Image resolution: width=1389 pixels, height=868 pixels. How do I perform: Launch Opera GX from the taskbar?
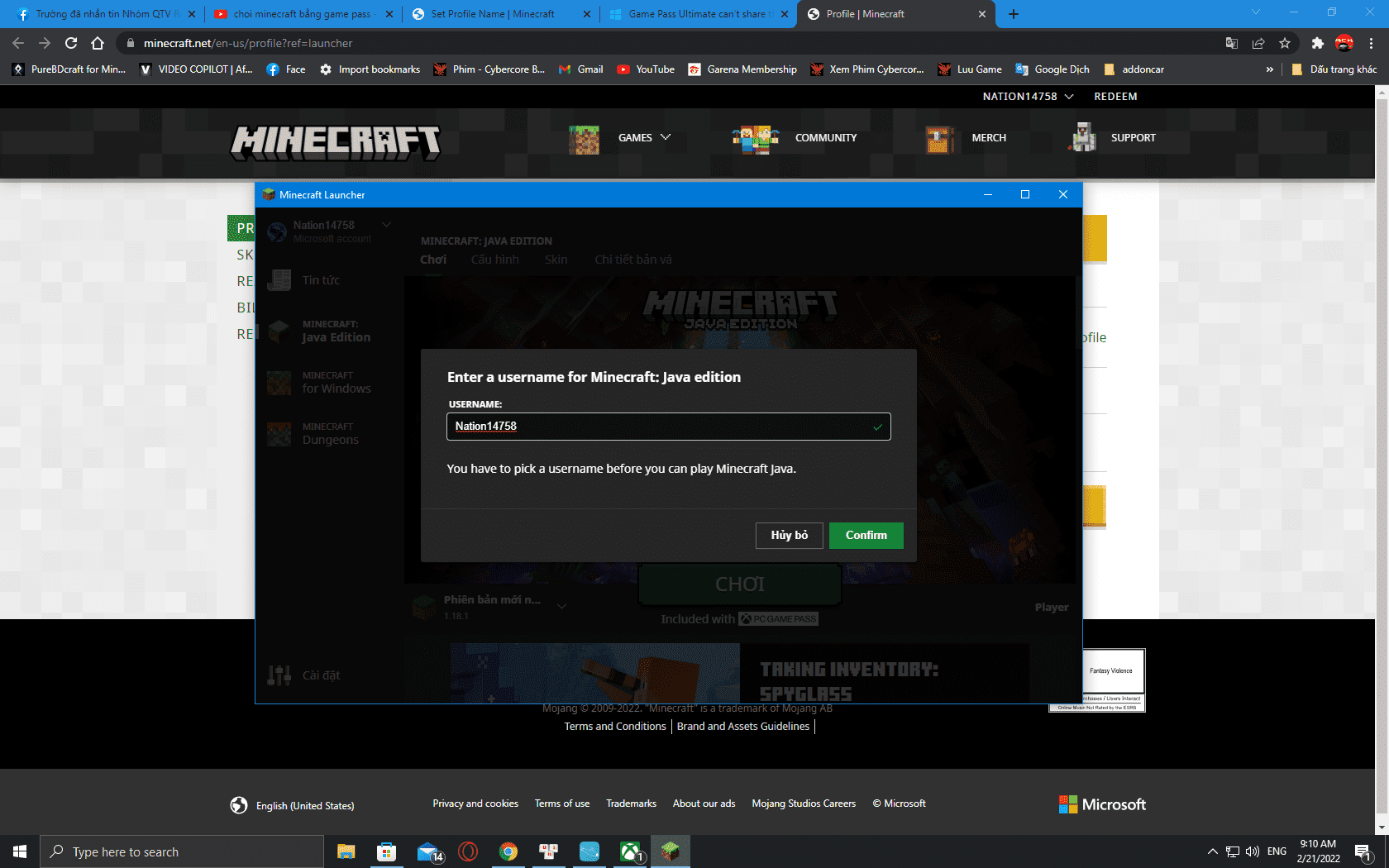click(x=468, y=851)
